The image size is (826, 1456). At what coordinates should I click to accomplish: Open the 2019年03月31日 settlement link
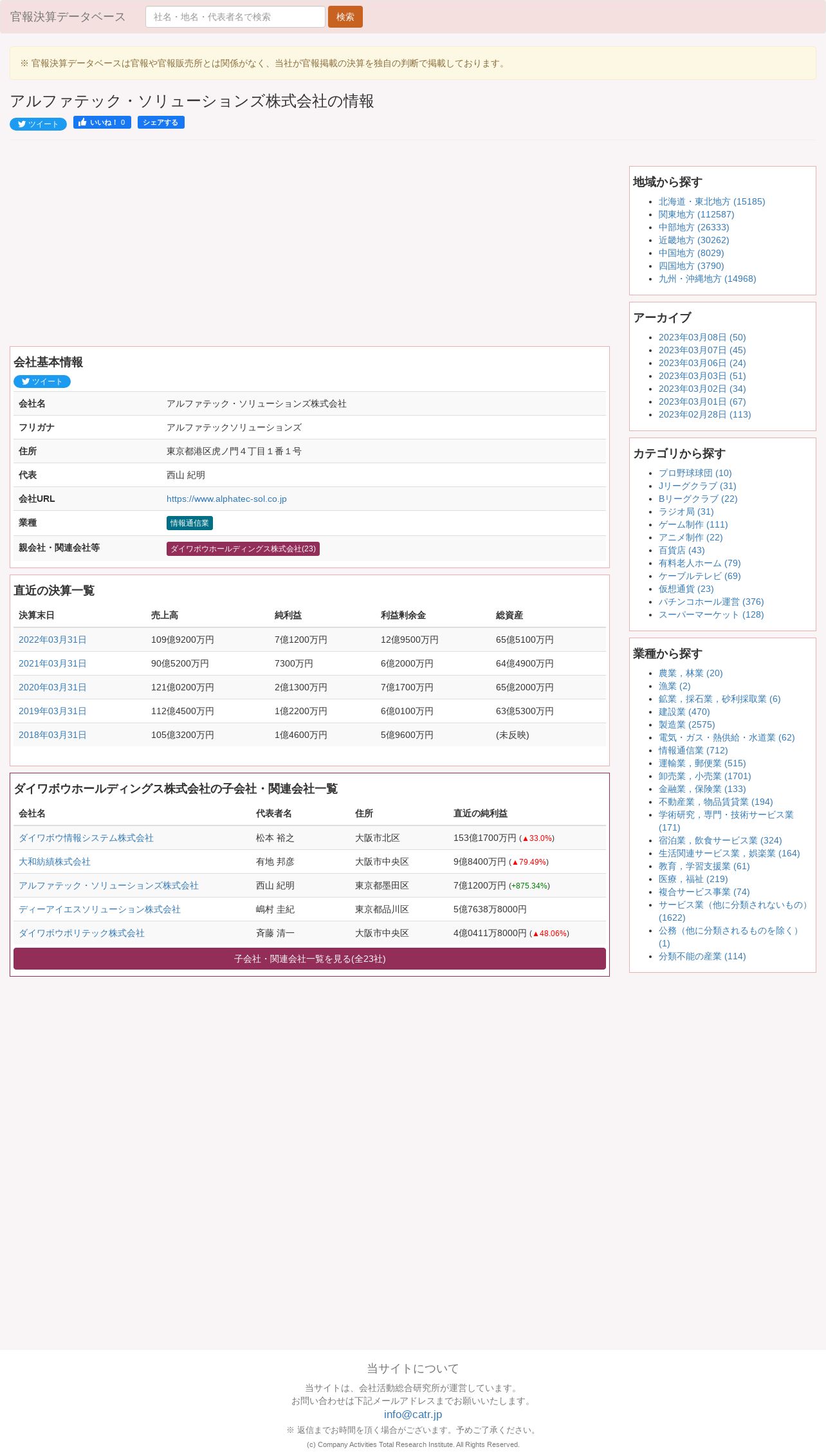(x=53, y=711)
